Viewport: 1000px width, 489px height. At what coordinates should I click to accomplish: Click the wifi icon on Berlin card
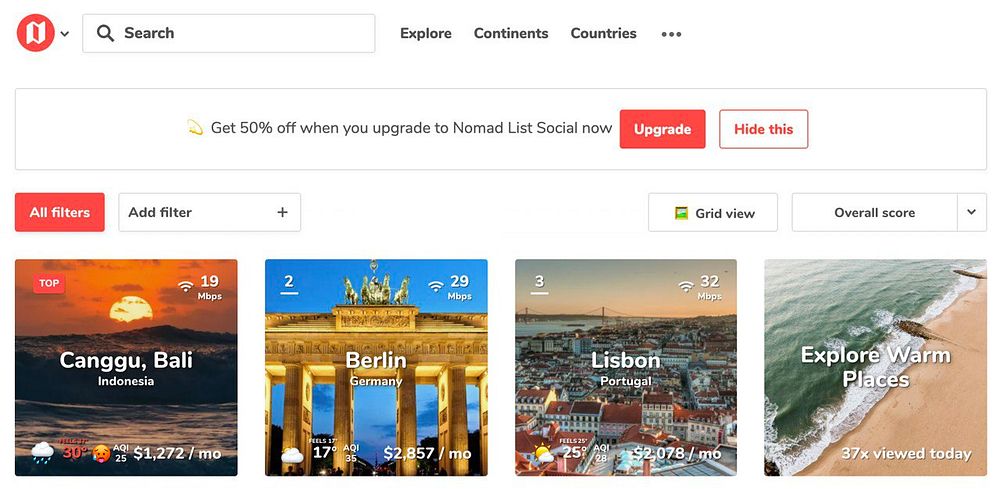436,286
